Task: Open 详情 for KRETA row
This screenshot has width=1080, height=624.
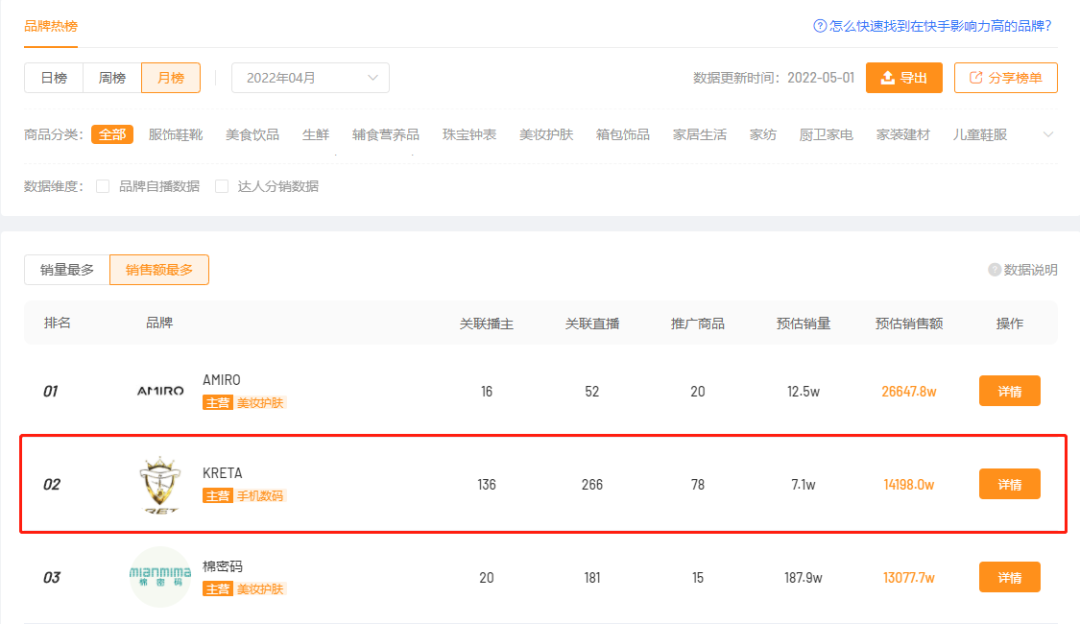Action: [1010, 485]
